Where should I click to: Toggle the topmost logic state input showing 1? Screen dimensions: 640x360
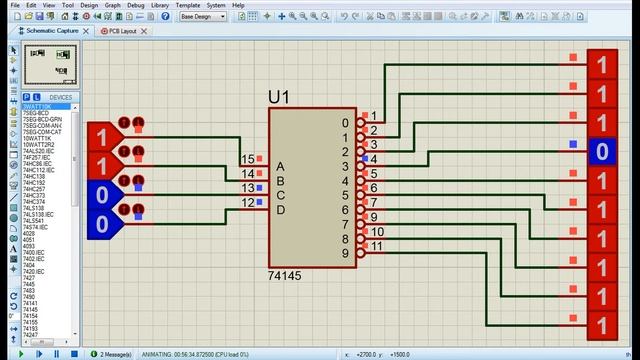(x=105, y=138)
